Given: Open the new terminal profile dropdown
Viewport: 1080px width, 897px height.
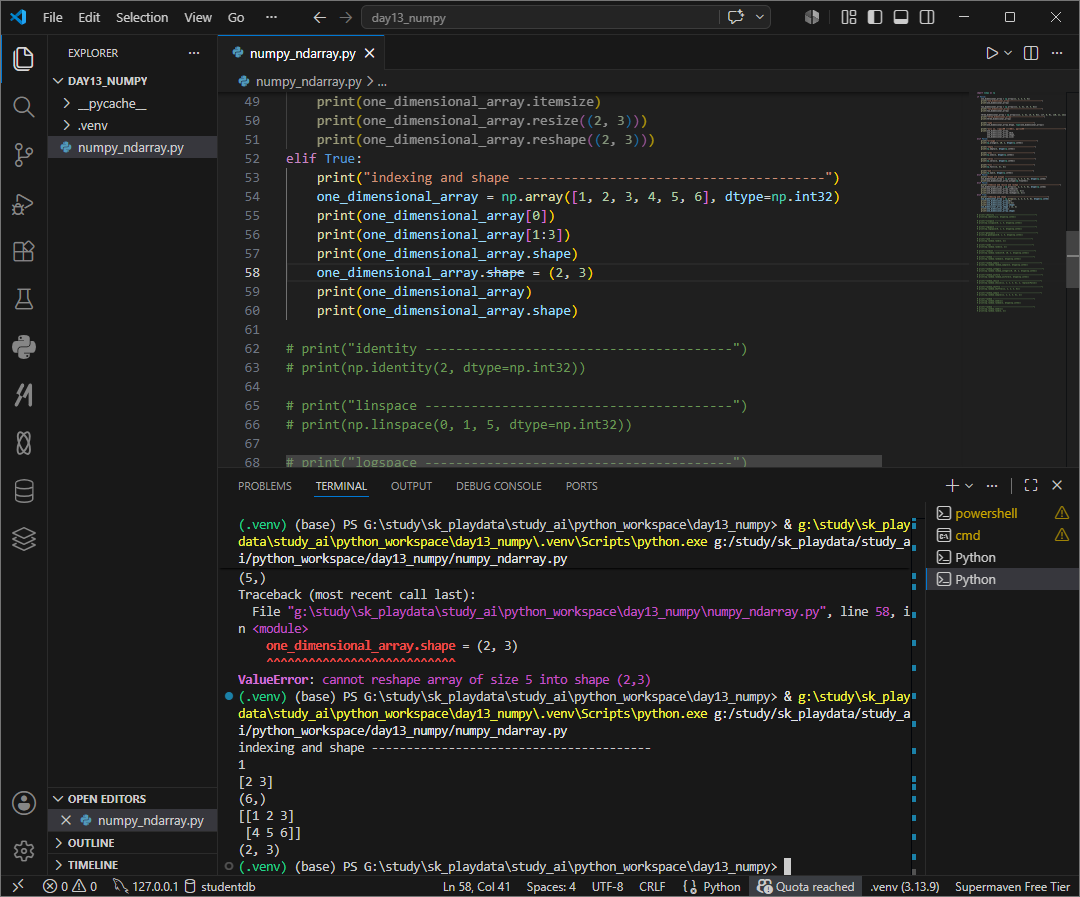Looking at the screenshot, I should [969, 486].
